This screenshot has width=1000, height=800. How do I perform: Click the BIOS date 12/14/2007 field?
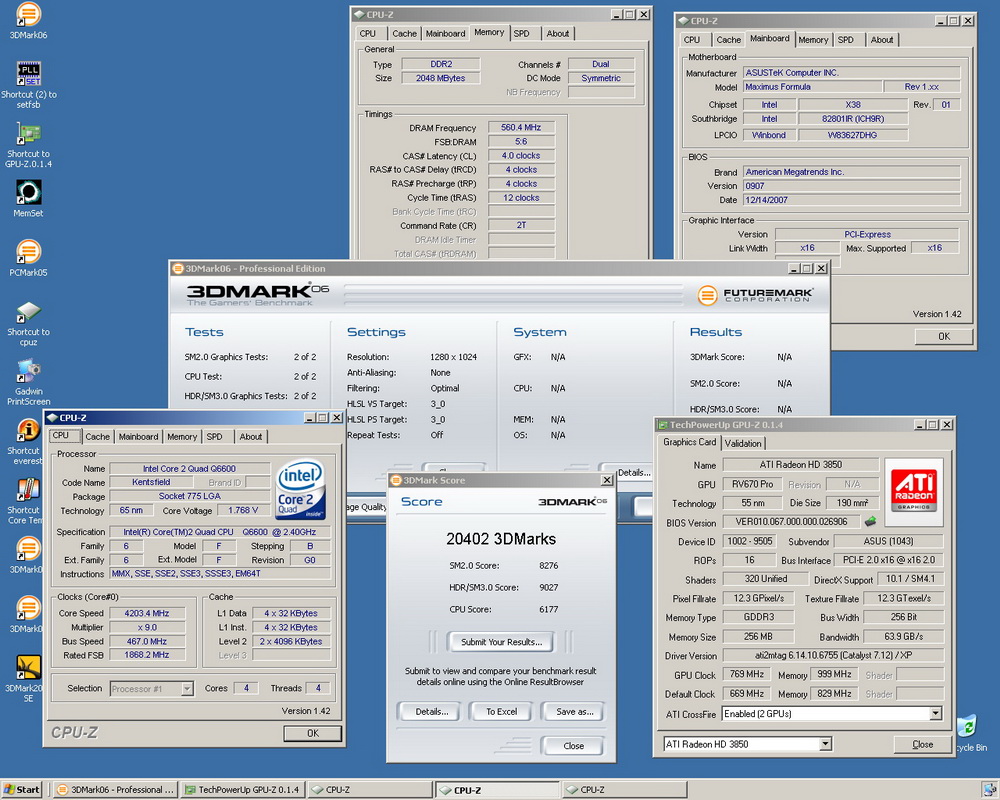pos(851,200)
